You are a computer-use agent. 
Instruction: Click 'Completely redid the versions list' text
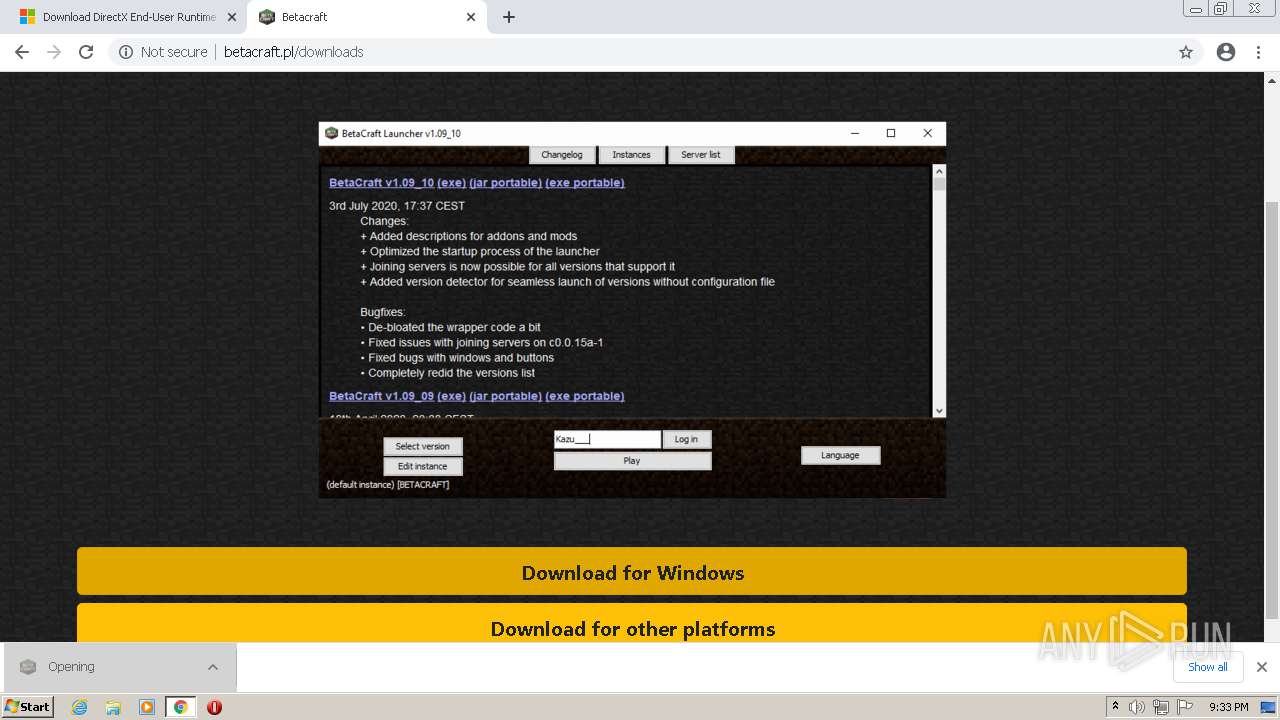(x=451, y=373)
